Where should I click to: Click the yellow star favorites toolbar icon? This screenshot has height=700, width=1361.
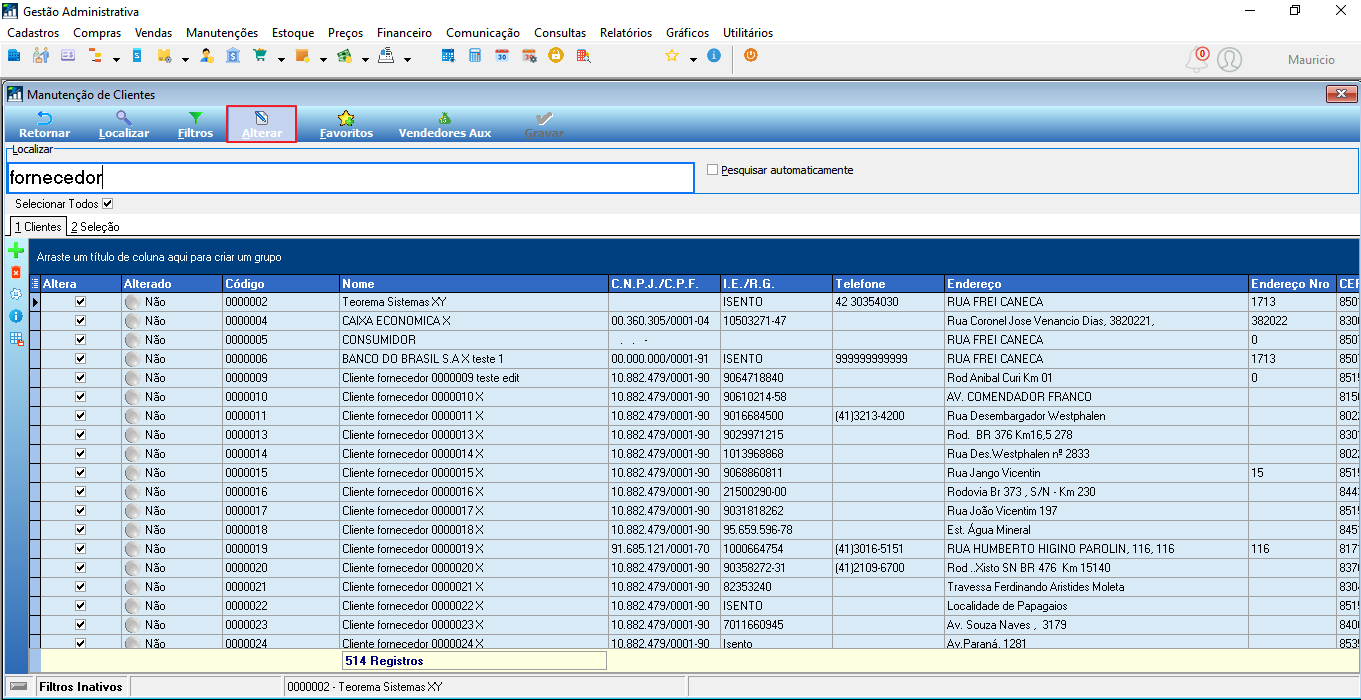click(x=672, y=56)
